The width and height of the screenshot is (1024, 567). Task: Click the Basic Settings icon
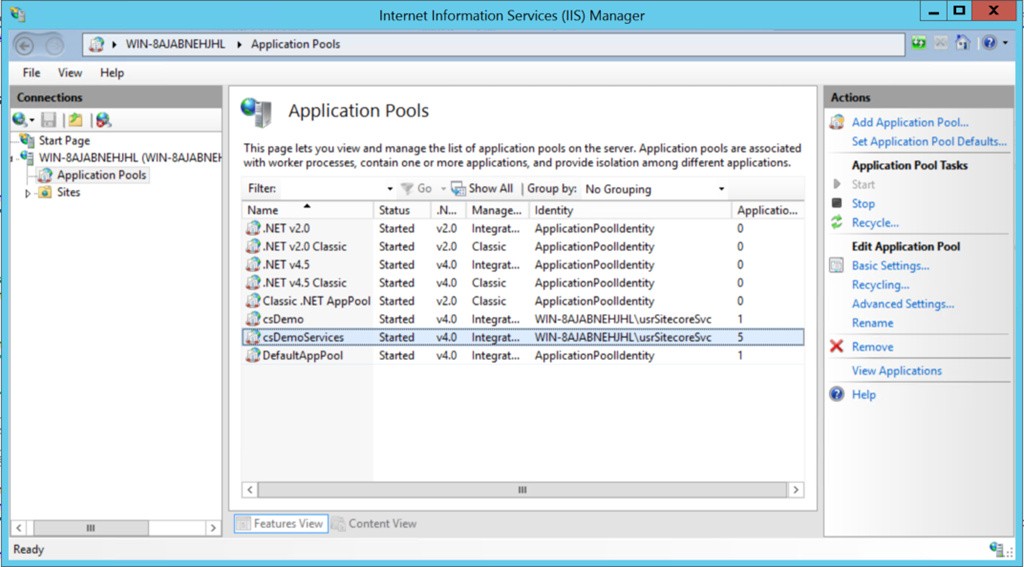(837, 266)
